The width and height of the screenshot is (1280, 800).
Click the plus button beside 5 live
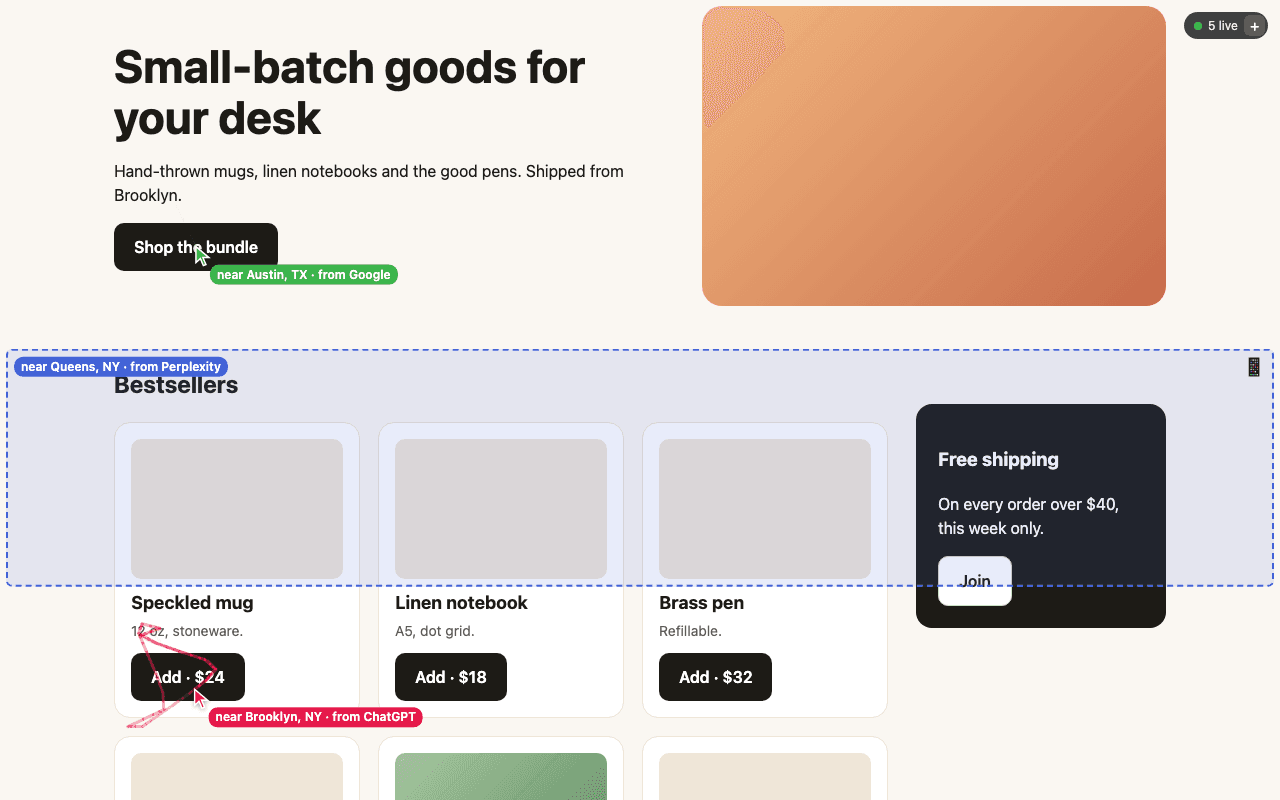(1254, 26)
